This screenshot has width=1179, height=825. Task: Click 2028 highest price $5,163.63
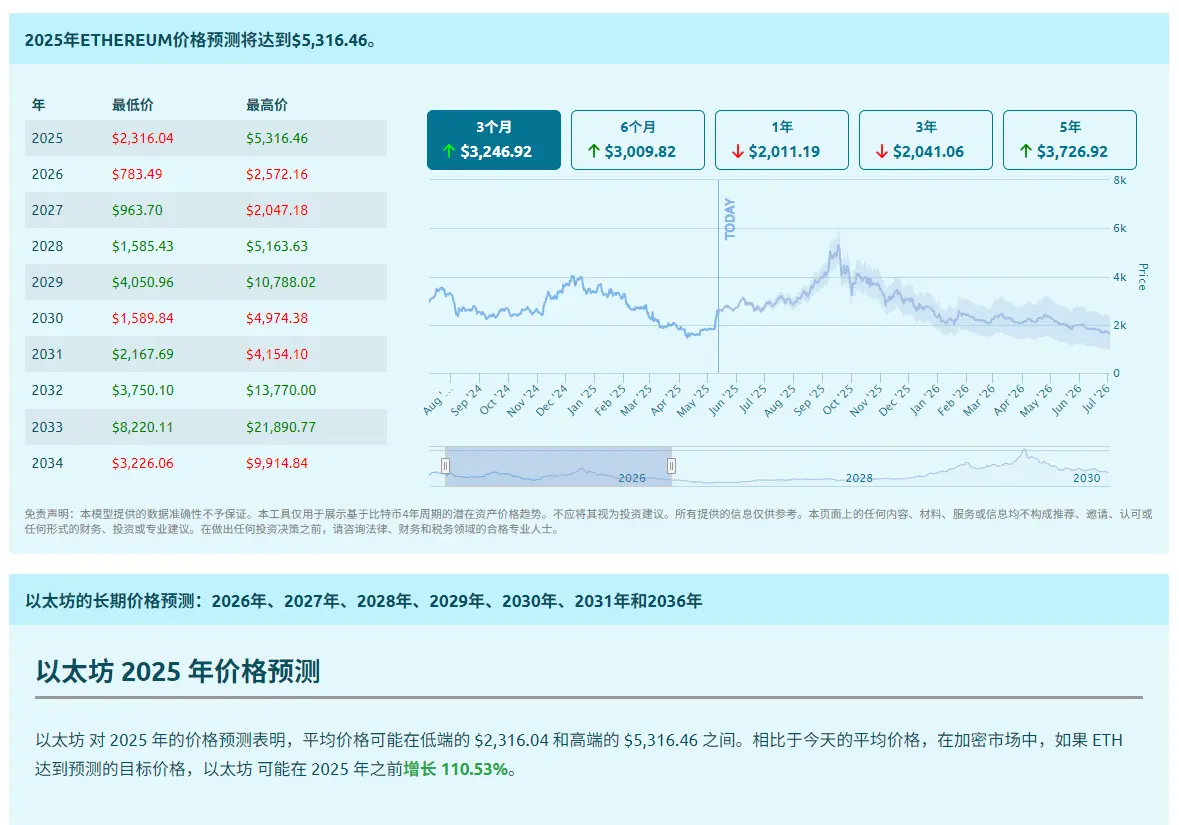pyautogui.click(x=277, y=247)
